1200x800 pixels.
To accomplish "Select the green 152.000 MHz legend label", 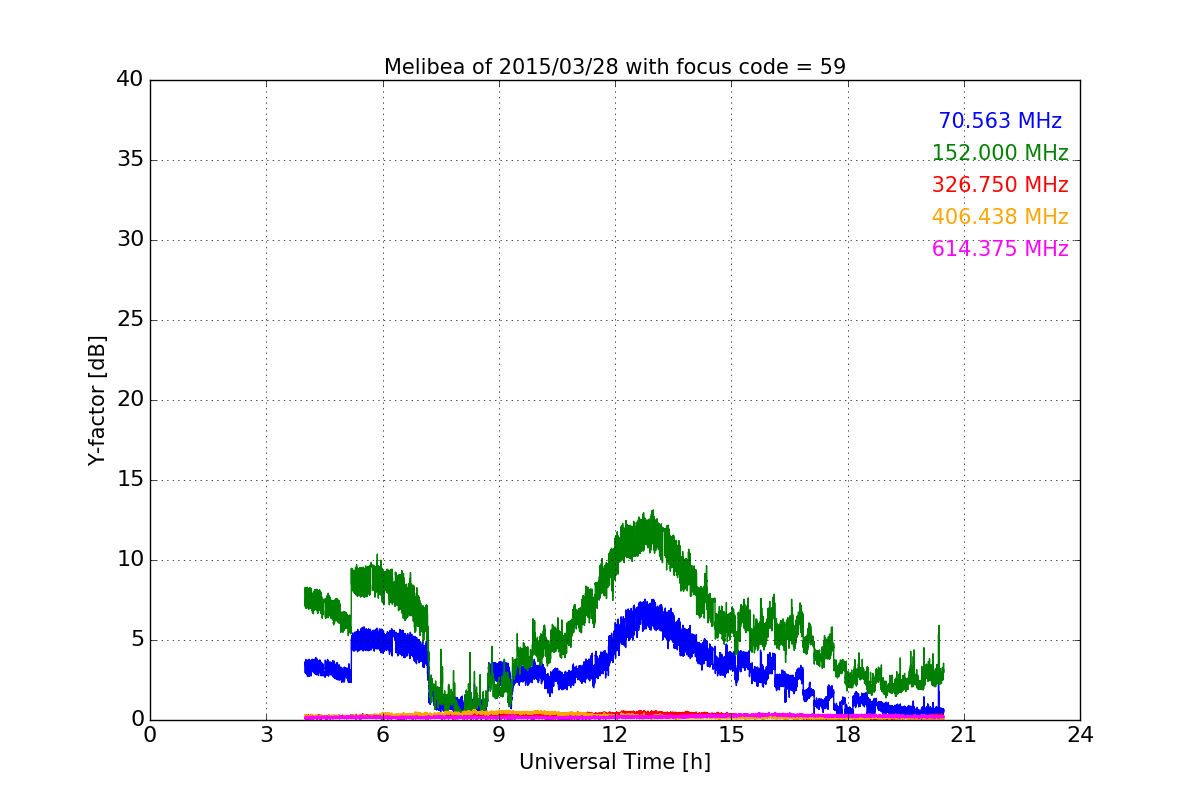I will [x=1000, y=153].
